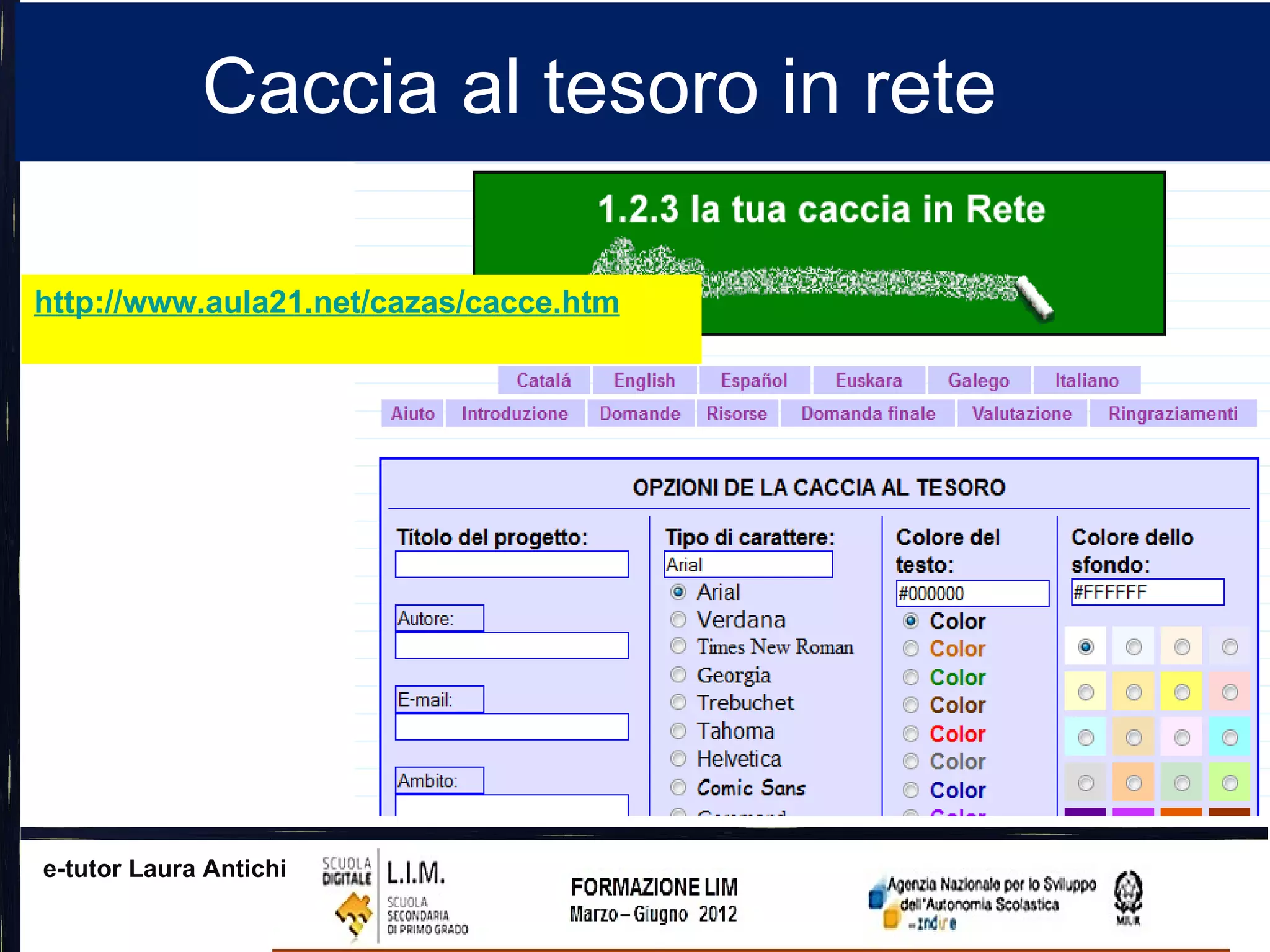Click the Indire agency logo

coord(982,902)
